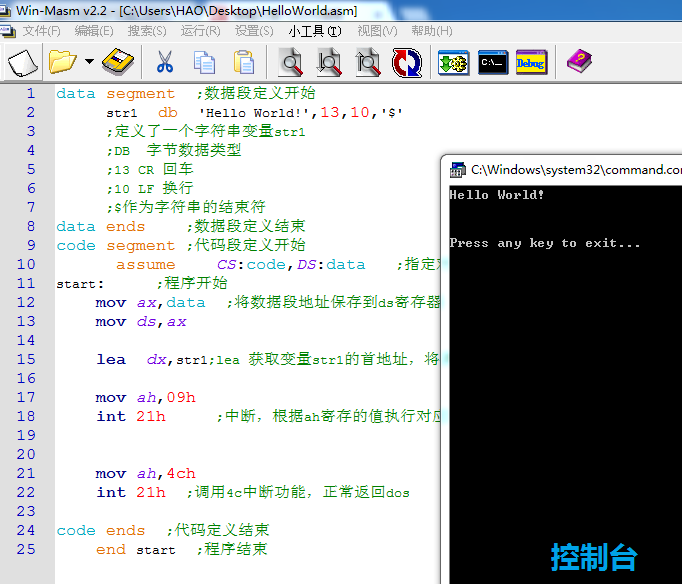The width and height of the screenshot is (682, 584).
Task: Expand the open-folder dropdown arrow
Action: point(89,61)
